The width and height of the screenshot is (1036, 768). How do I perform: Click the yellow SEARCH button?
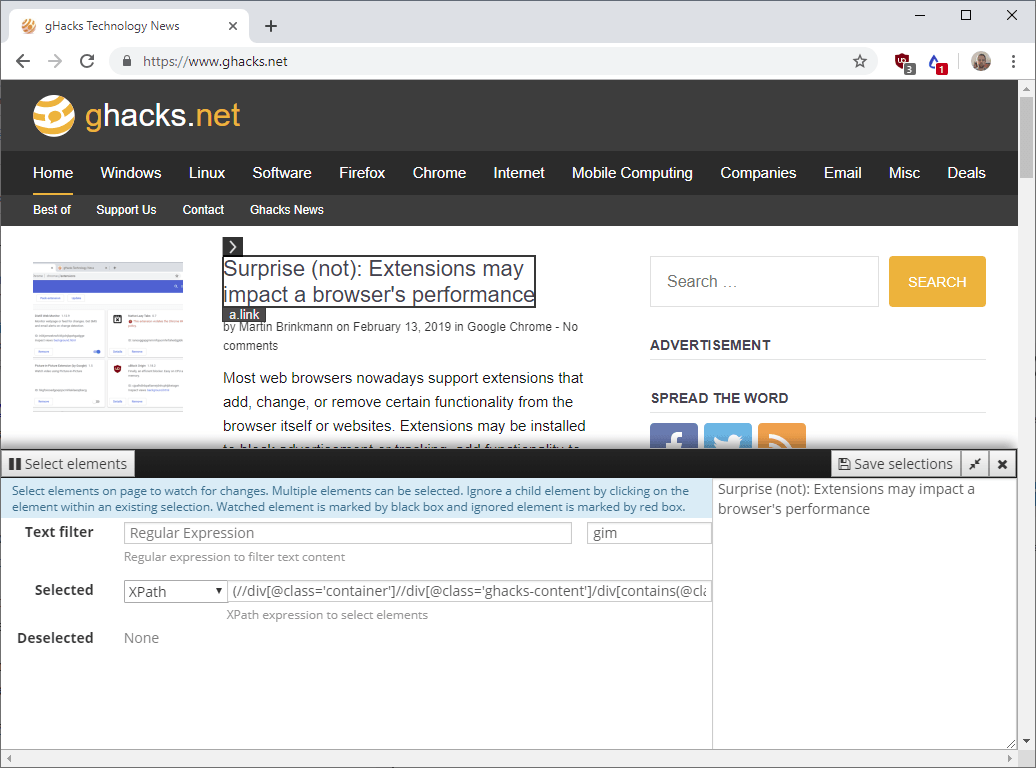click(937, 282)
